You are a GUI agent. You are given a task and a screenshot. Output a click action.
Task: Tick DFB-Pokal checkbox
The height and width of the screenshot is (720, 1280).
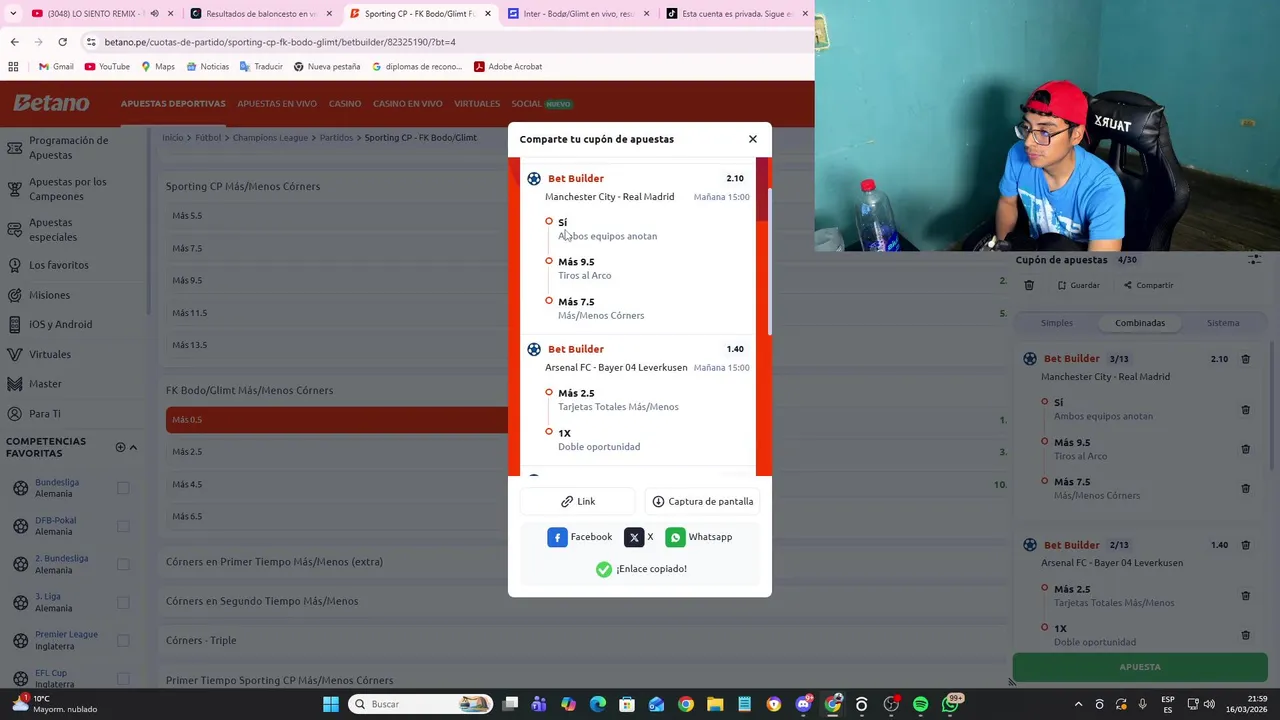123,526
